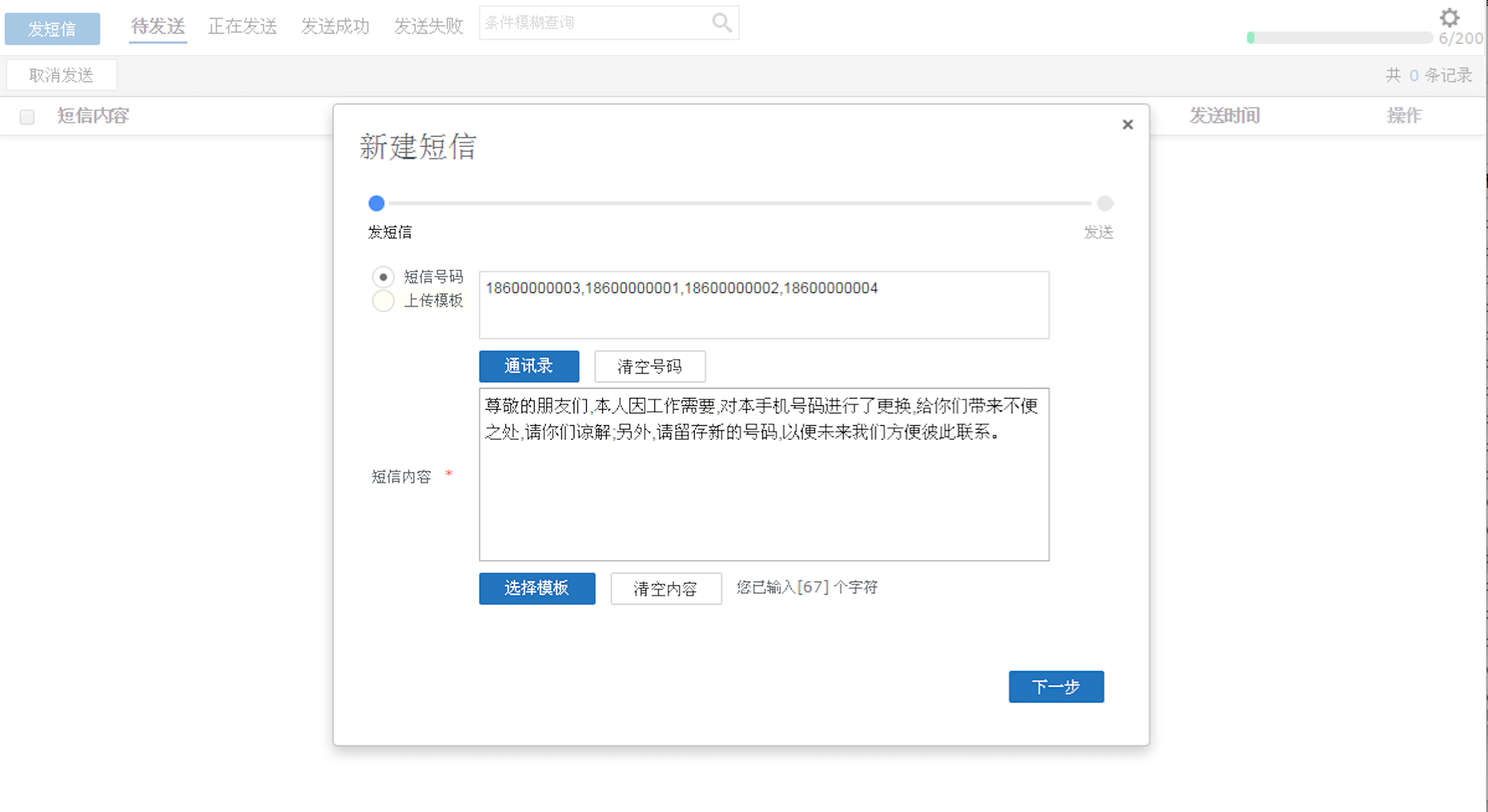Open the settings gear icon
1488x812 pixels.
[x=1449, y=18]
